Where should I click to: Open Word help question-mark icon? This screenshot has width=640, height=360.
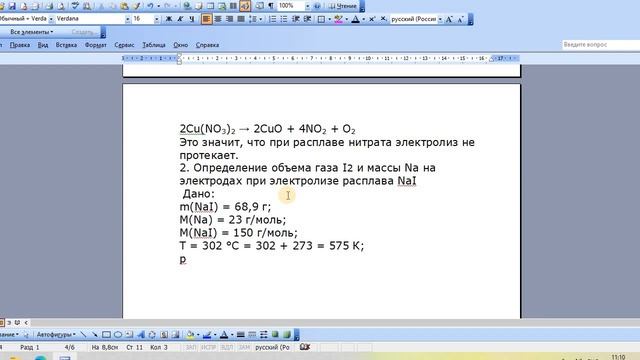317,6
